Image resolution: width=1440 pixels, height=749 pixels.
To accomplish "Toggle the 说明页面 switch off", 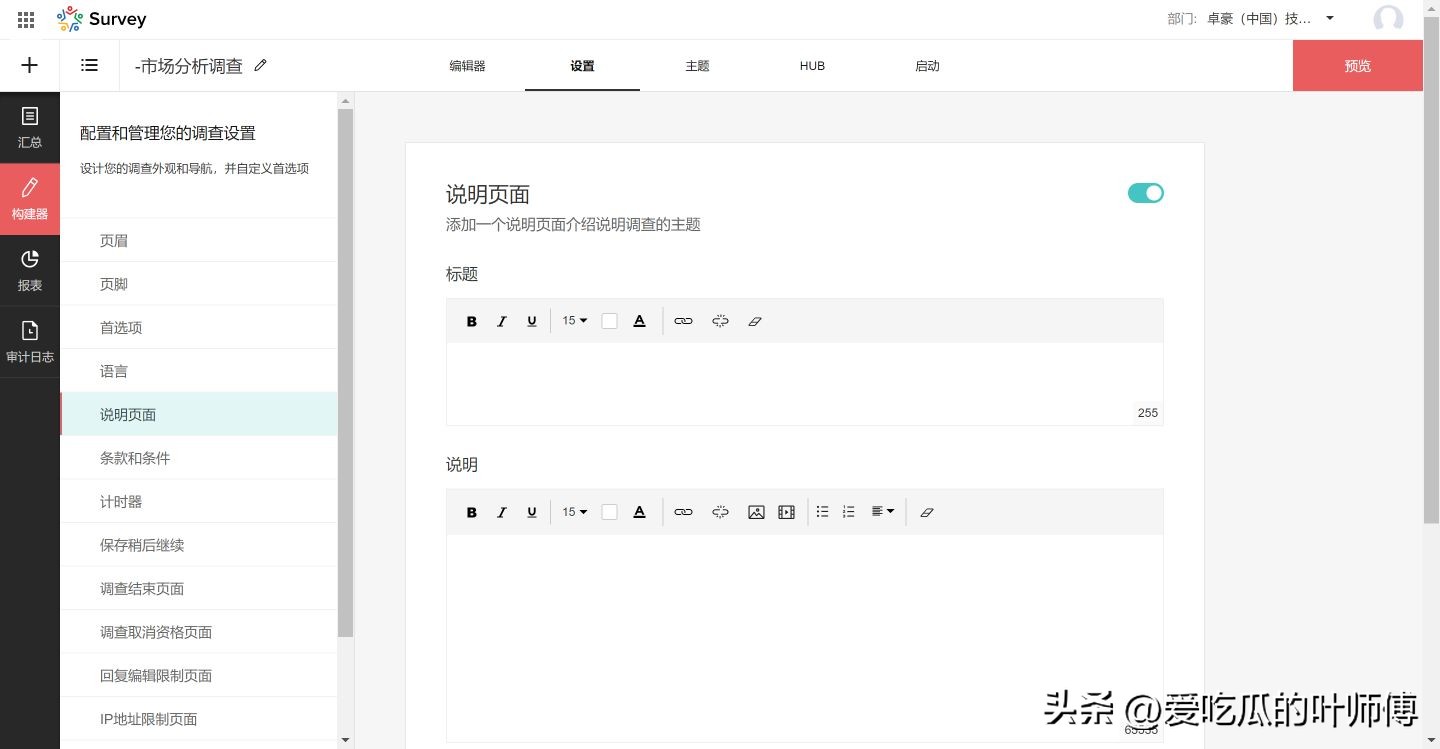I will [1145, 192].
